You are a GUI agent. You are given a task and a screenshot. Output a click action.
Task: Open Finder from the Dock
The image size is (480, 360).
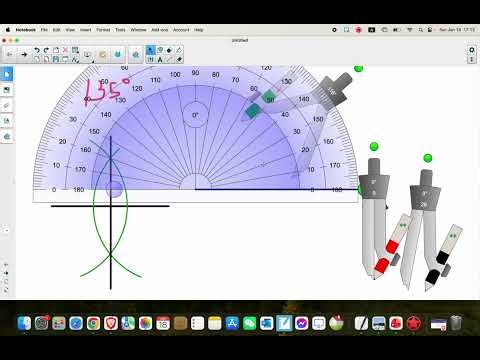coord(24,323)
